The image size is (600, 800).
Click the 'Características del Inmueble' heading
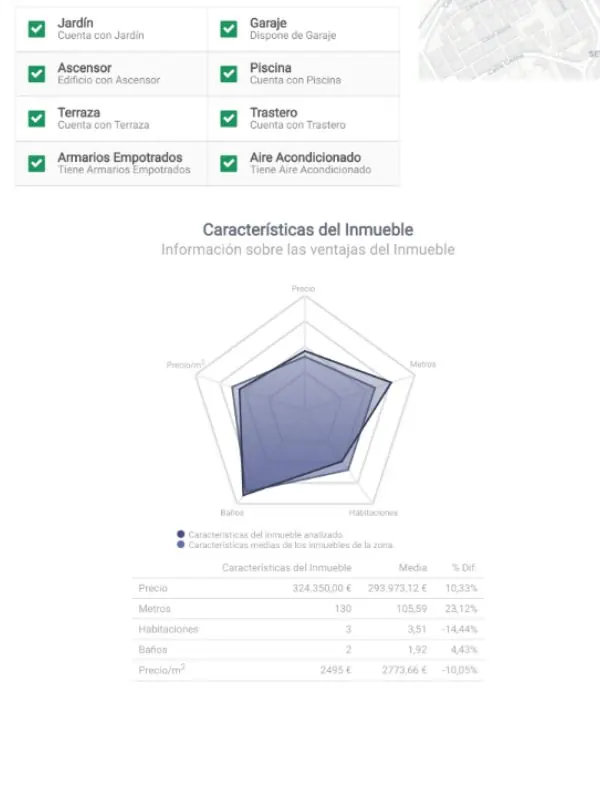[x=300, y=229]
